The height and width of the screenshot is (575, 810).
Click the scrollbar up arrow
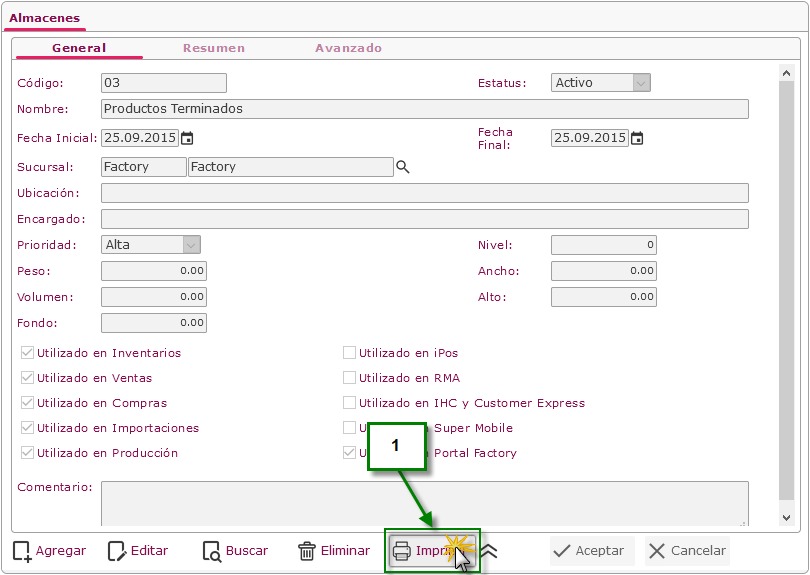786,73
